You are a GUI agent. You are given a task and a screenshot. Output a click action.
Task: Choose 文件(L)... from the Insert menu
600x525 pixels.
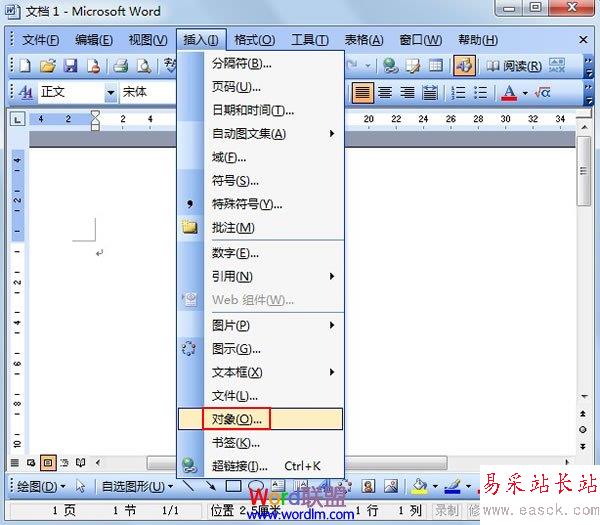[x=261, y=396]
